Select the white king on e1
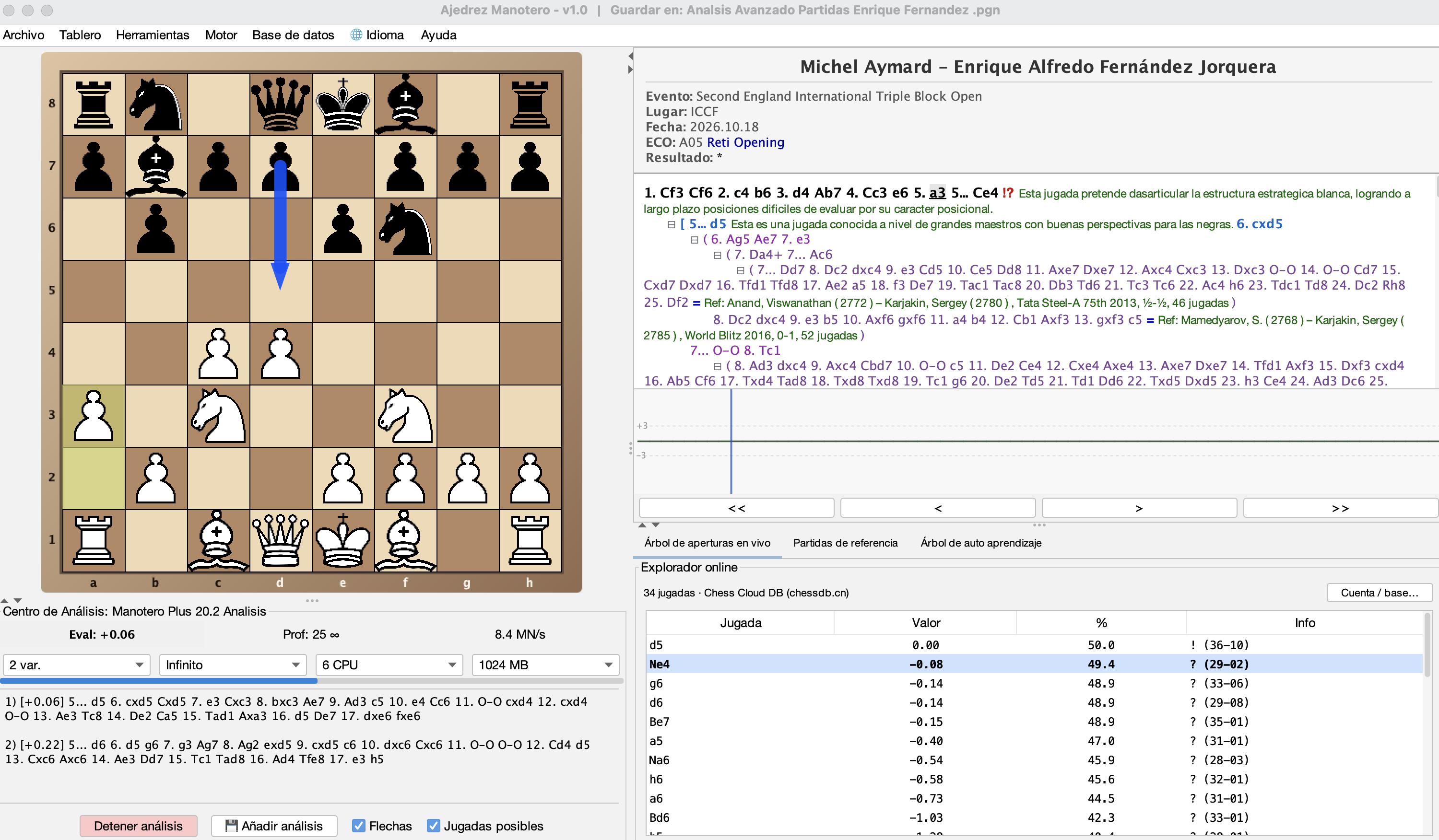The image size is (1439, 840). pyautogui.click(x=342, y=540)
